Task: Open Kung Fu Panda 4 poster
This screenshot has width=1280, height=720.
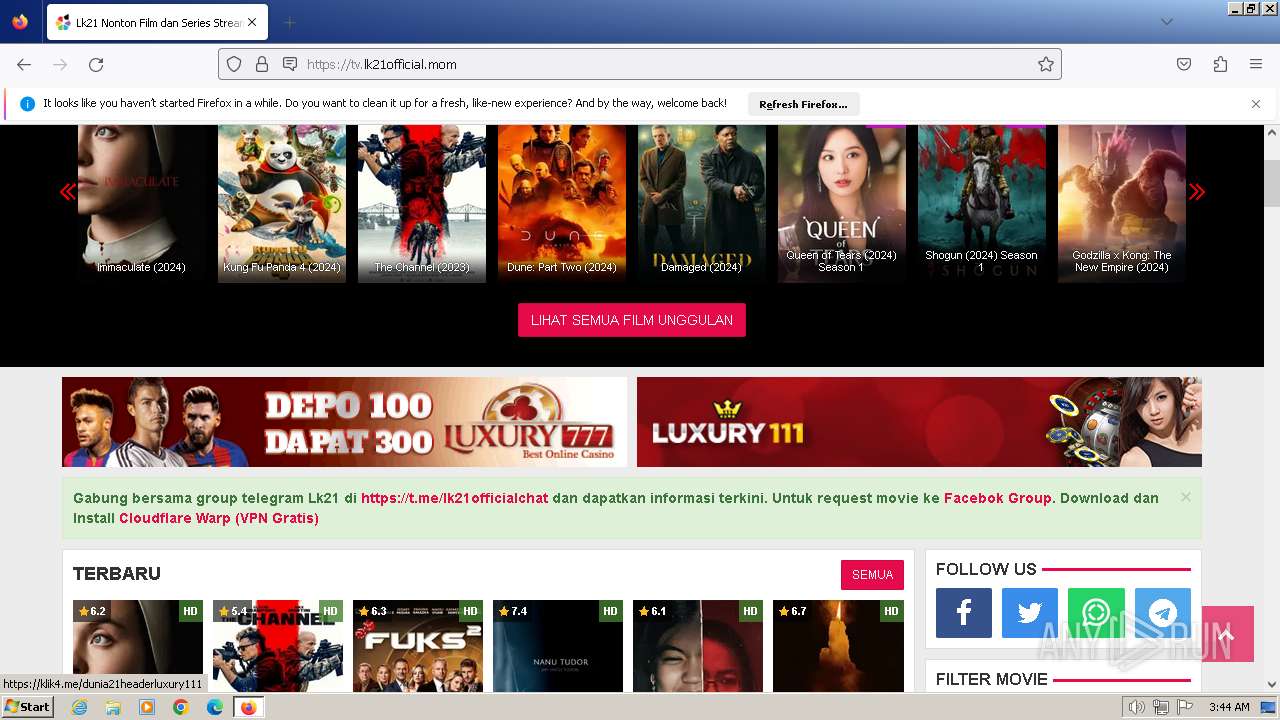Action: point(282,203)
